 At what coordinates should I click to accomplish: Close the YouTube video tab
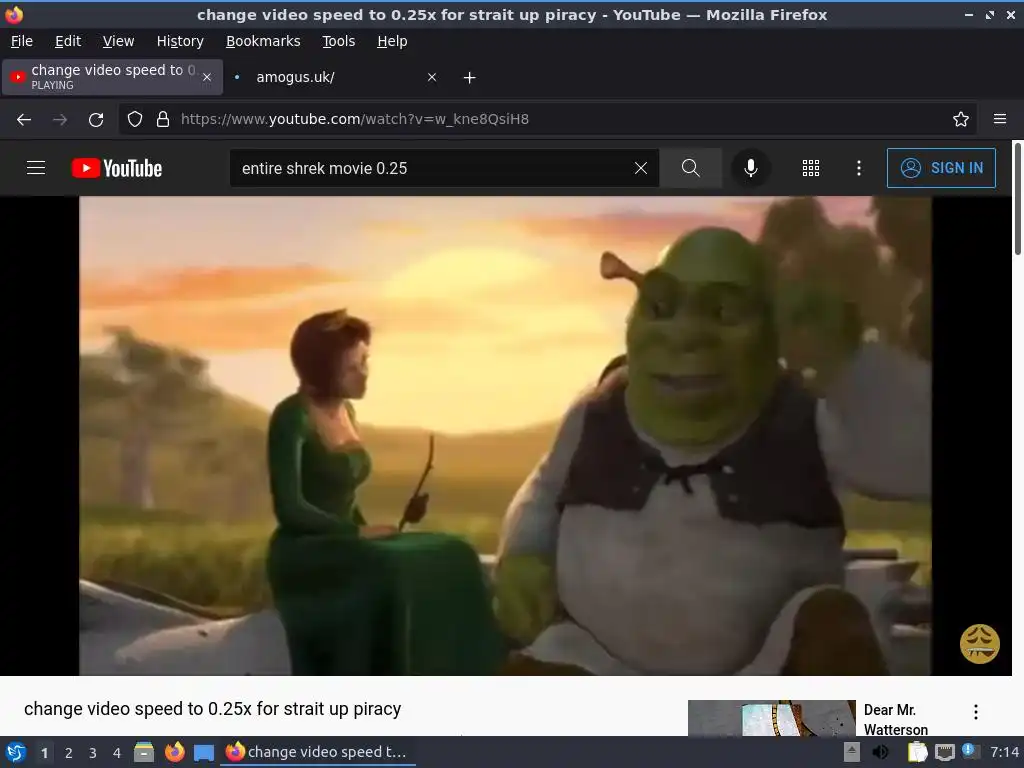207,77
